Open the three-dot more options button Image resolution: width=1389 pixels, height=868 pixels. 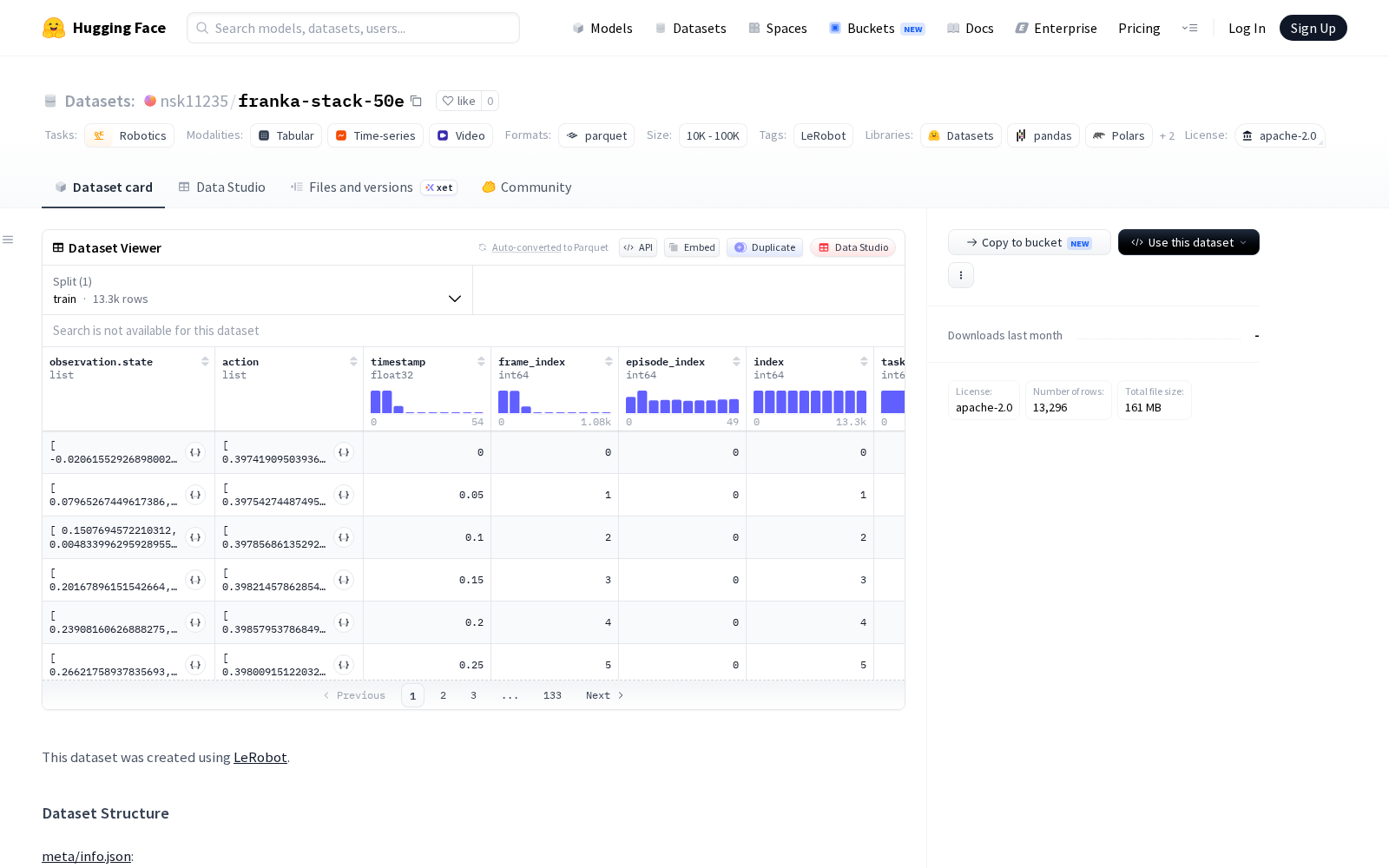click(x=961, y=275)
